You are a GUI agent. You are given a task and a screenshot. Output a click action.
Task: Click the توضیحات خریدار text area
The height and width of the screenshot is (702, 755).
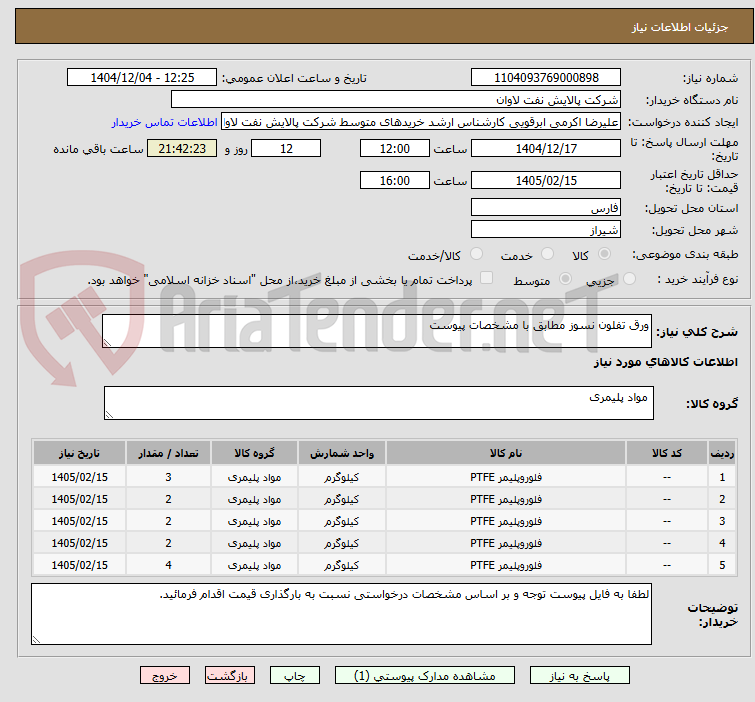pos(341,614)
